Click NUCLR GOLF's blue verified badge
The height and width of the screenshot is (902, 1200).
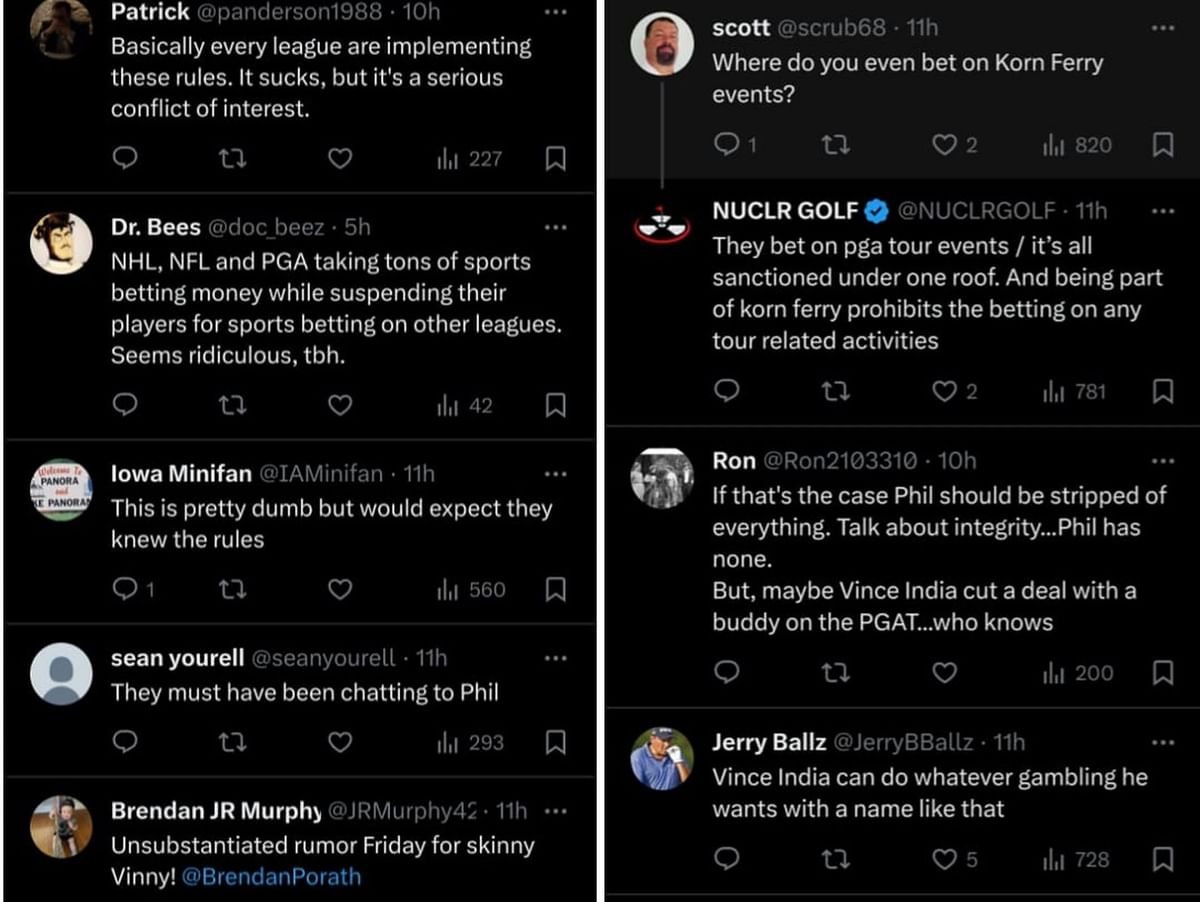tap(876, 211)
